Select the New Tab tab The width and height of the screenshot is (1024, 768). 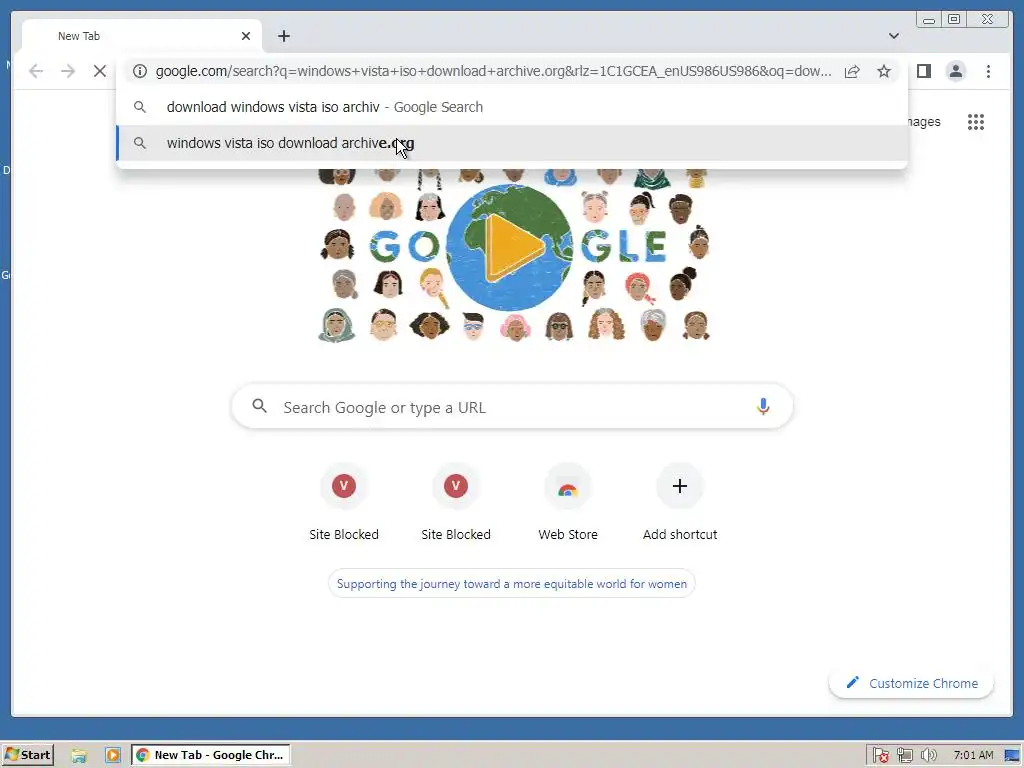[x=142, y=36]
